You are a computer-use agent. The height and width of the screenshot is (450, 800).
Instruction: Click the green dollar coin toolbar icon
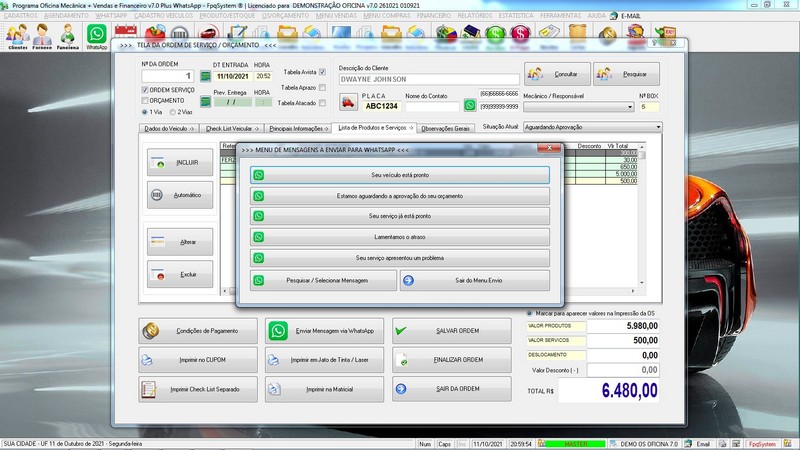[495, 34]
